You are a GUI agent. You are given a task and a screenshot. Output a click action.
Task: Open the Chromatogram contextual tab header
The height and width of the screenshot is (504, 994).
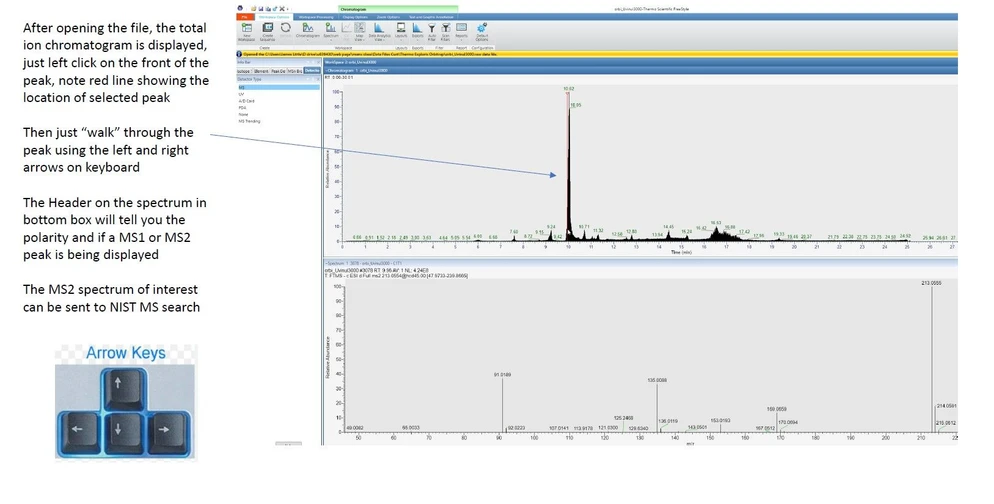click(397, 10)
